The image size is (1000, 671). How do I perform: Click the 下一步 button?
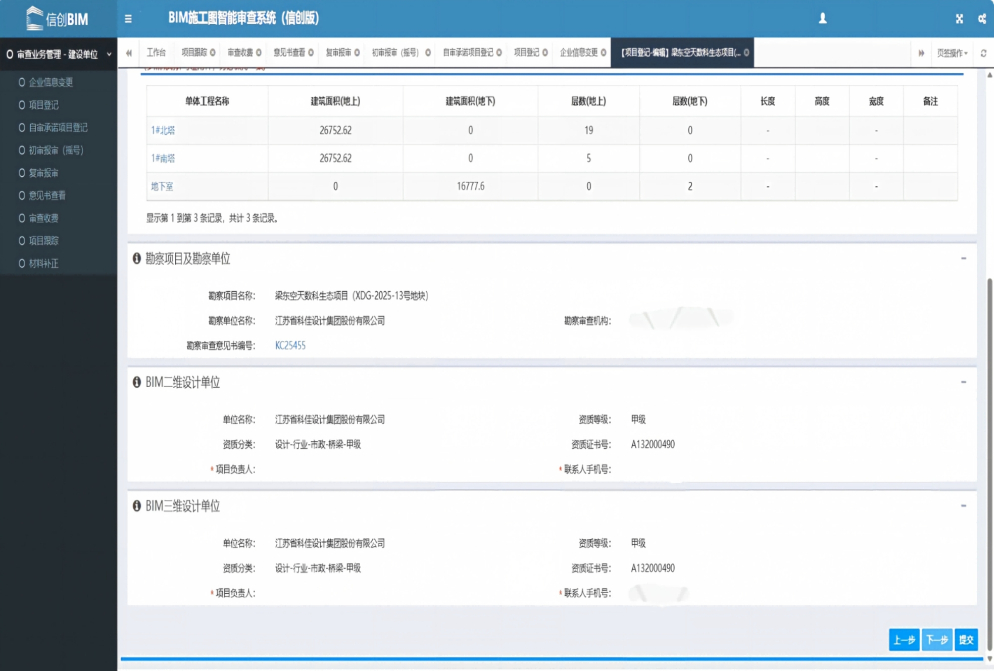(x=937, y=640)
